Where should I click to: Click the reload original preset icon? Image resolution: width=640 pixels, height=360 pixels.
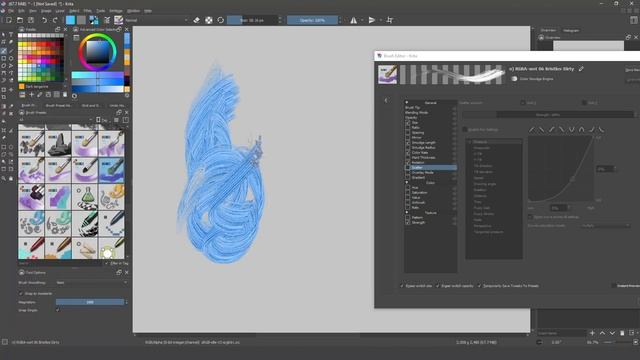[x=220, y=20]
